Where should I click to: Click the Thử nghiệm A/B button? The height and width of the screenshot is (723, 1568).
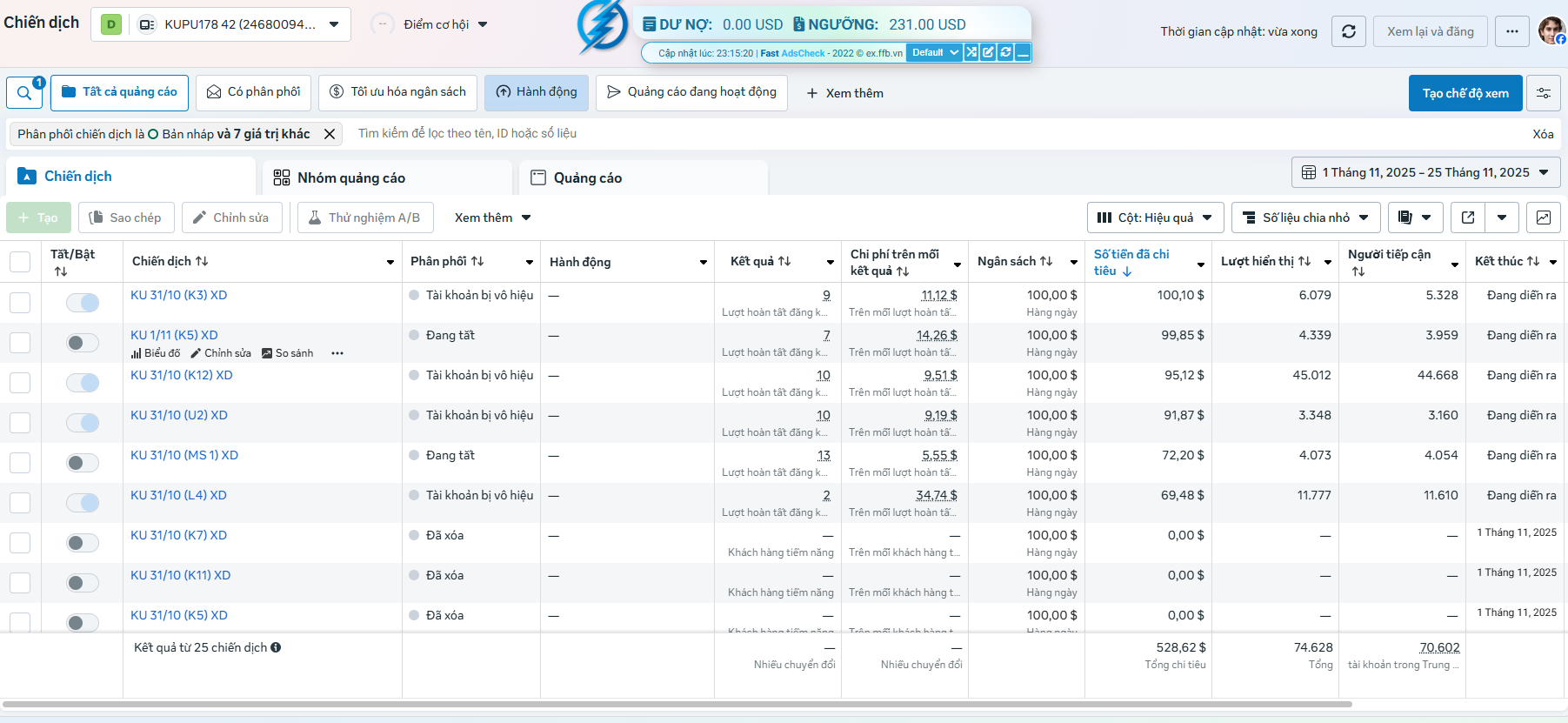pos(365,218)
